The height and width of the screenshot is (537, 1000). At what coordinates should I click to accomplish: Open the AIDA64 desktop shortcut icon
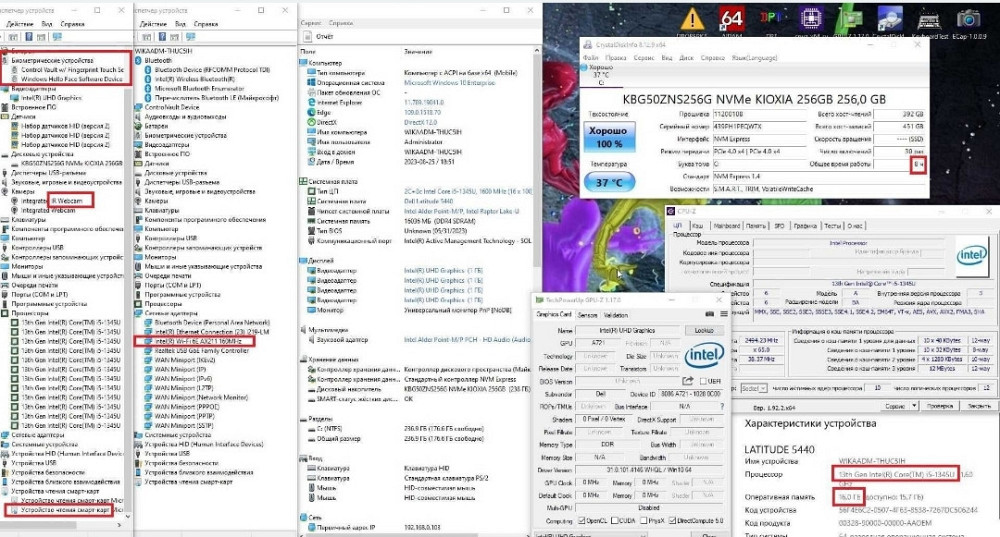click(x=732, y=18)
